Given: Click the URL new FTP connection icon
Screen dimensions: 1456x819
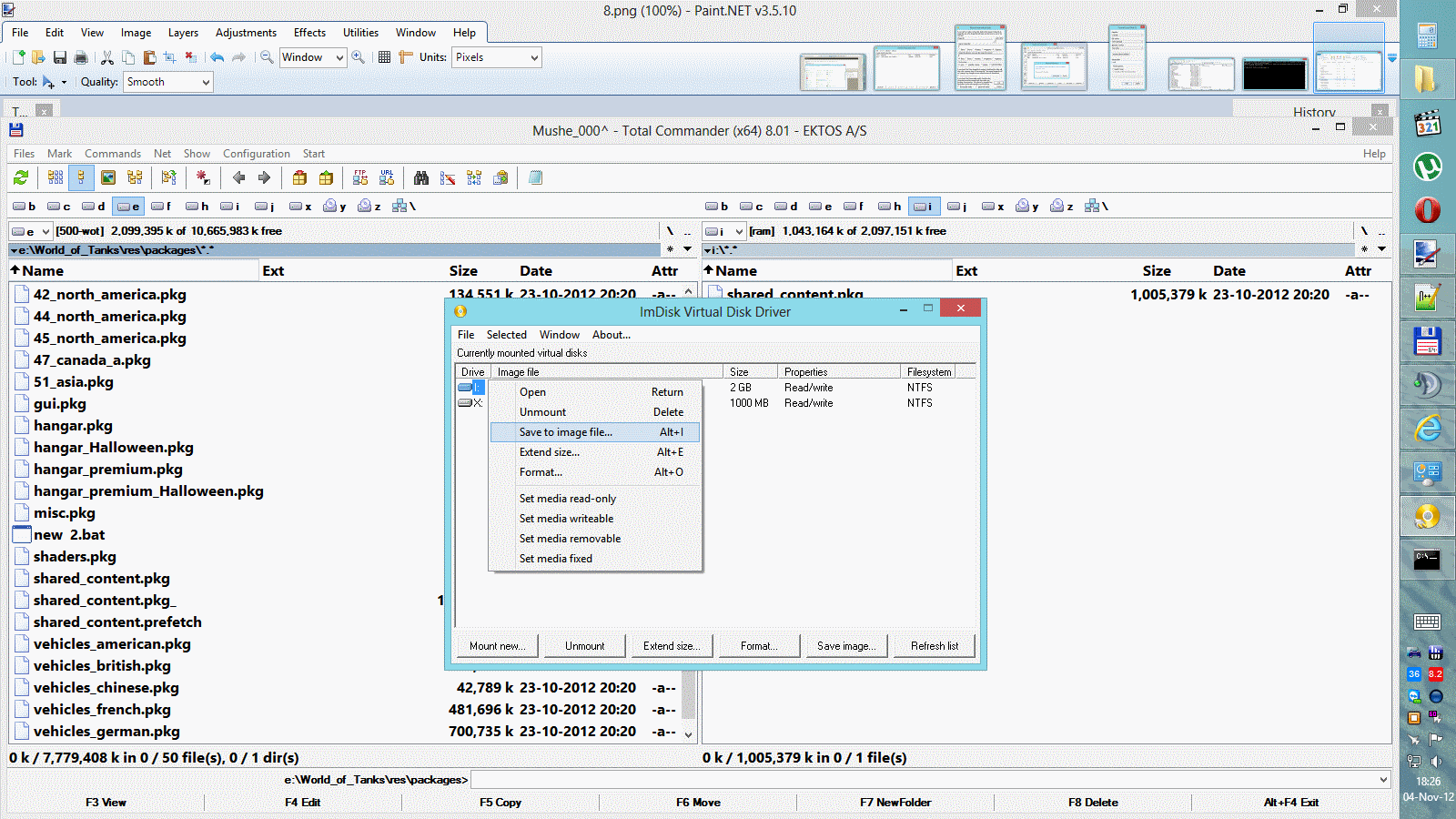Looking at the screenshot, I should (x=387, y=177).
